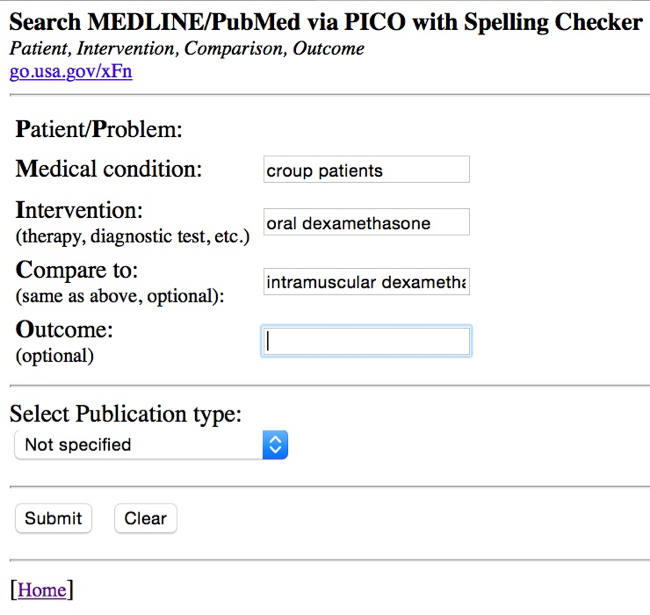
Task: Click the Select Publication type label
Action: (x=125, y=414)
